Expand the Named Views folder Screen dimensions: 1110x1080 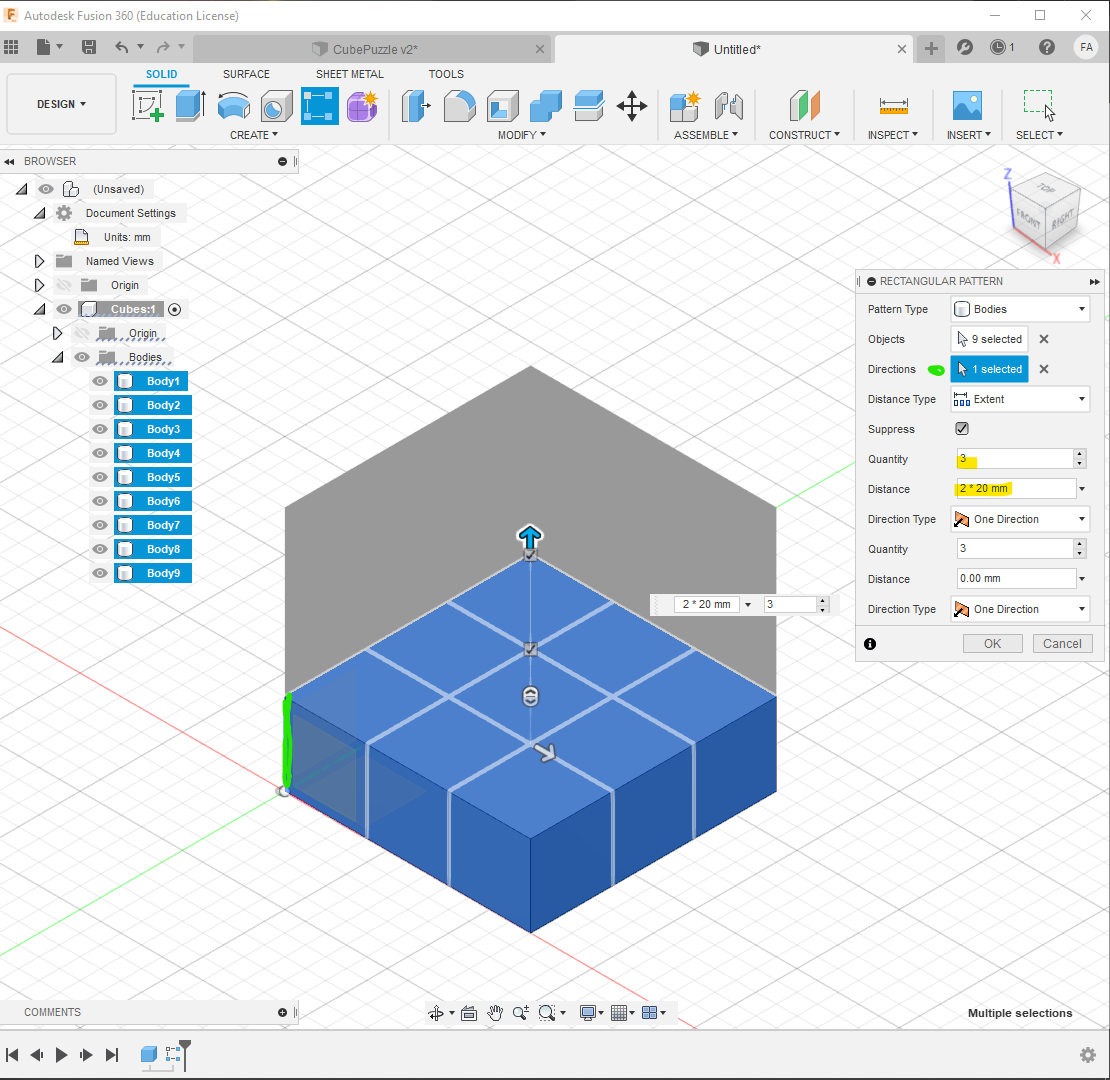39,261
